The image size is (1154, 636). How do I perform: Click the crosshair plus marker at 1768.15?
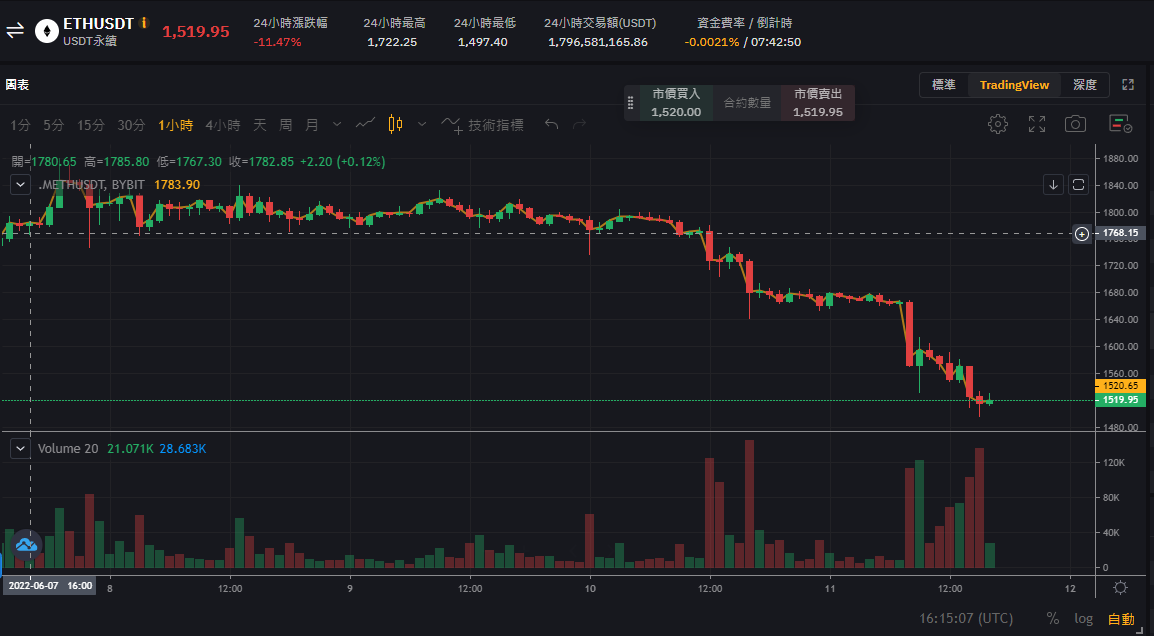click(1082, 234)
